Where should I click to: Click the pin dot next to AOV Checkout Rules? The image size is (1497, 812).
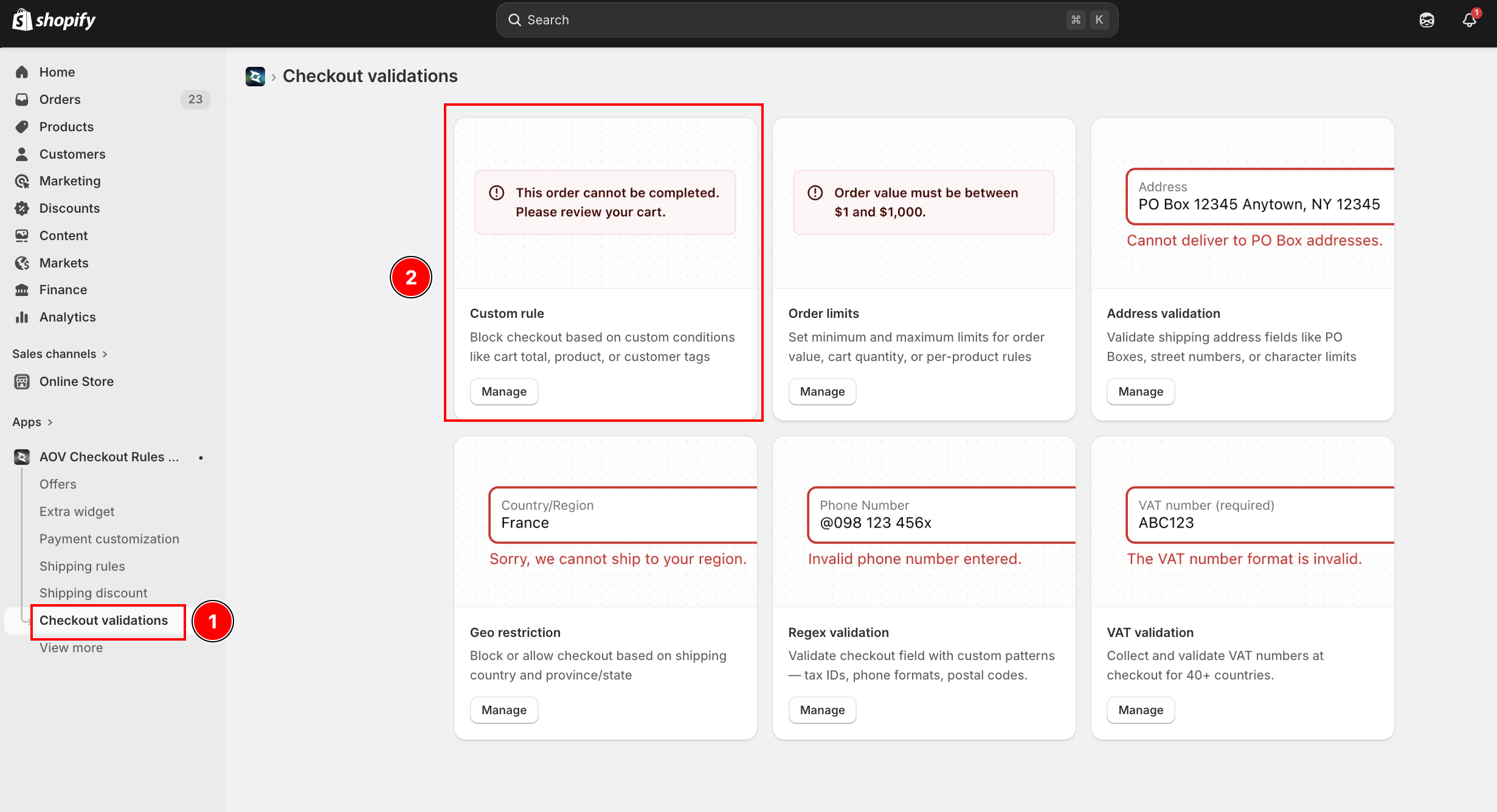pyautogui.click(x=201, y=458)
